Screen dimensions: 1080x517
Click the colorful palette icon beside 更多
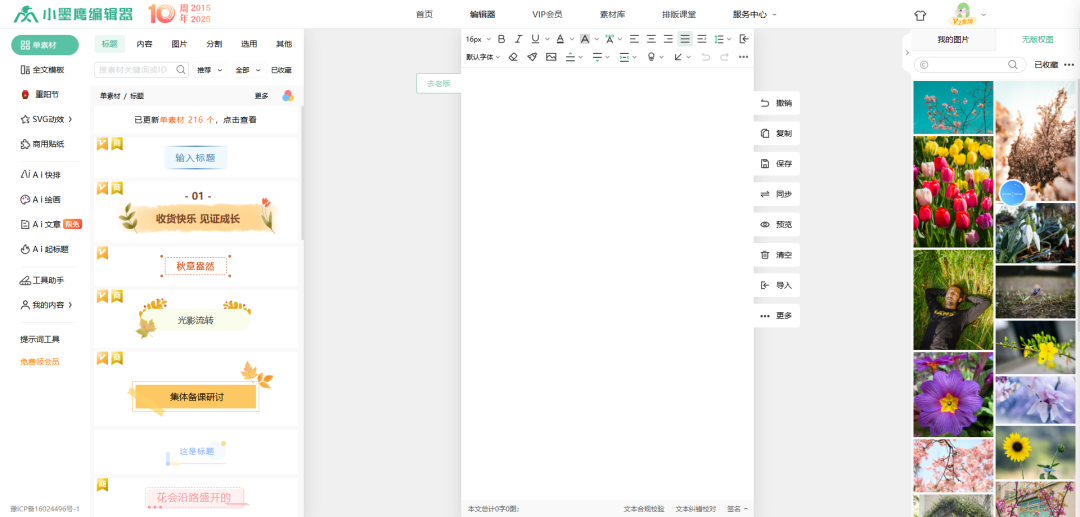(287, 96)
